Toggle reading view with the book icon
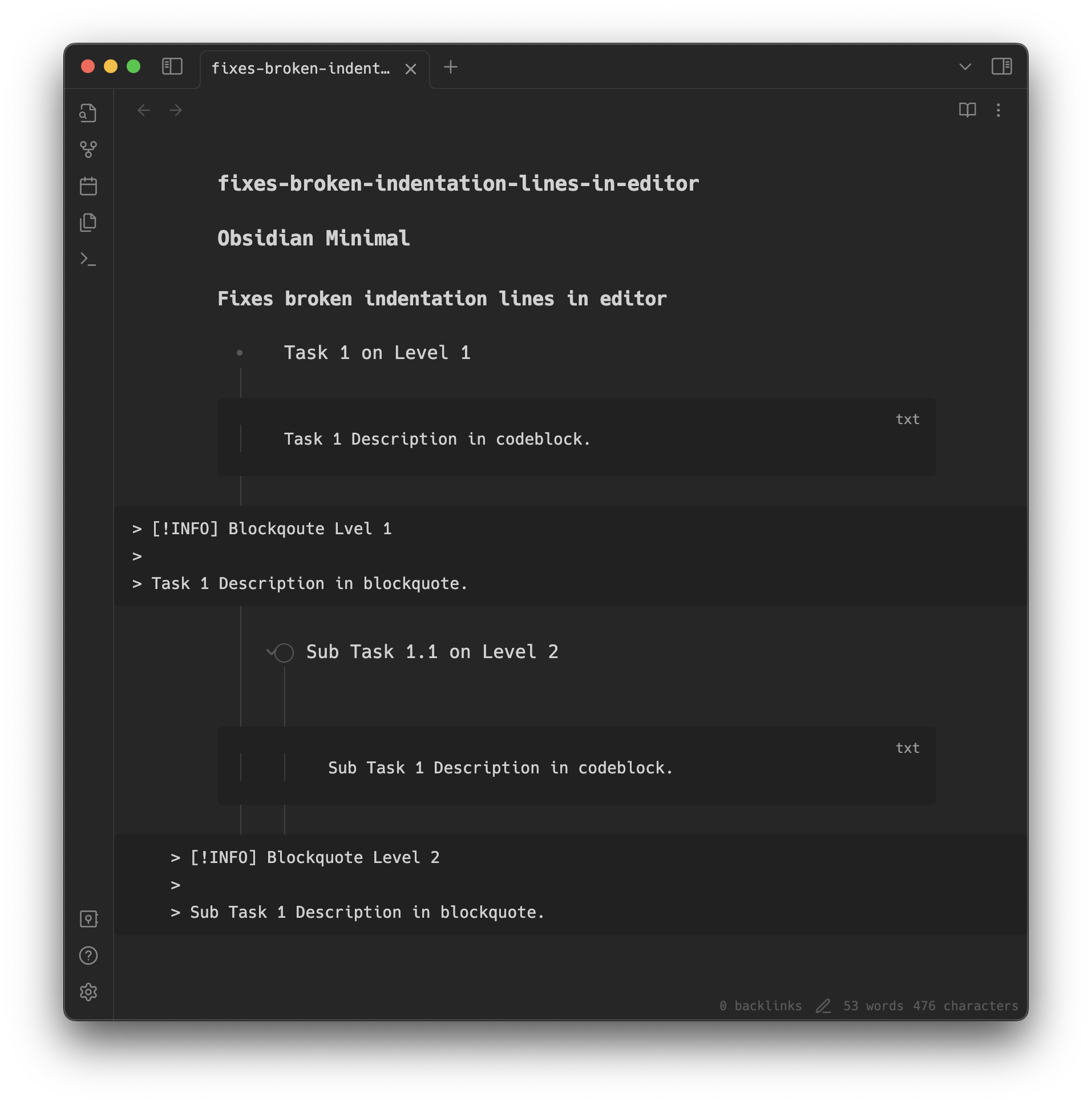 tap(969, 110)
